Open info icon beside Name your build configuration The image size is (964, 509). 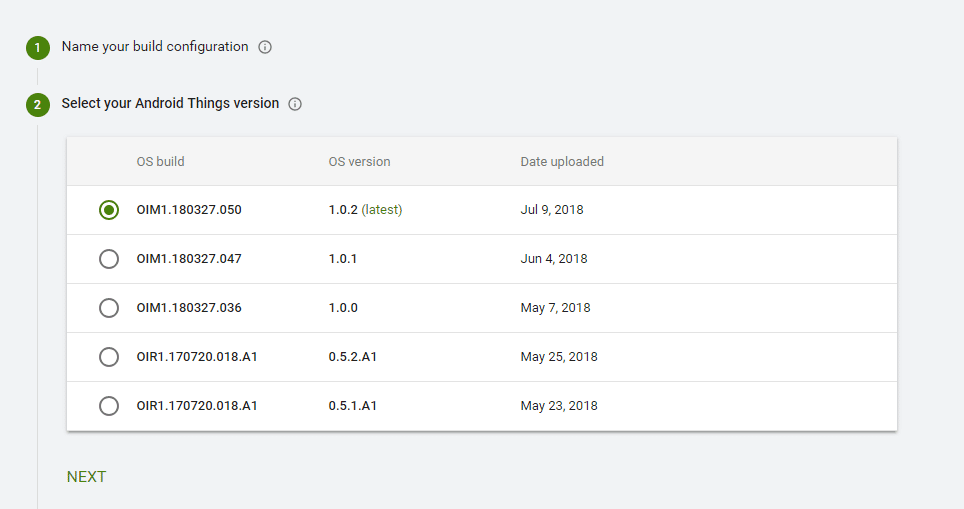coord(265,47)
